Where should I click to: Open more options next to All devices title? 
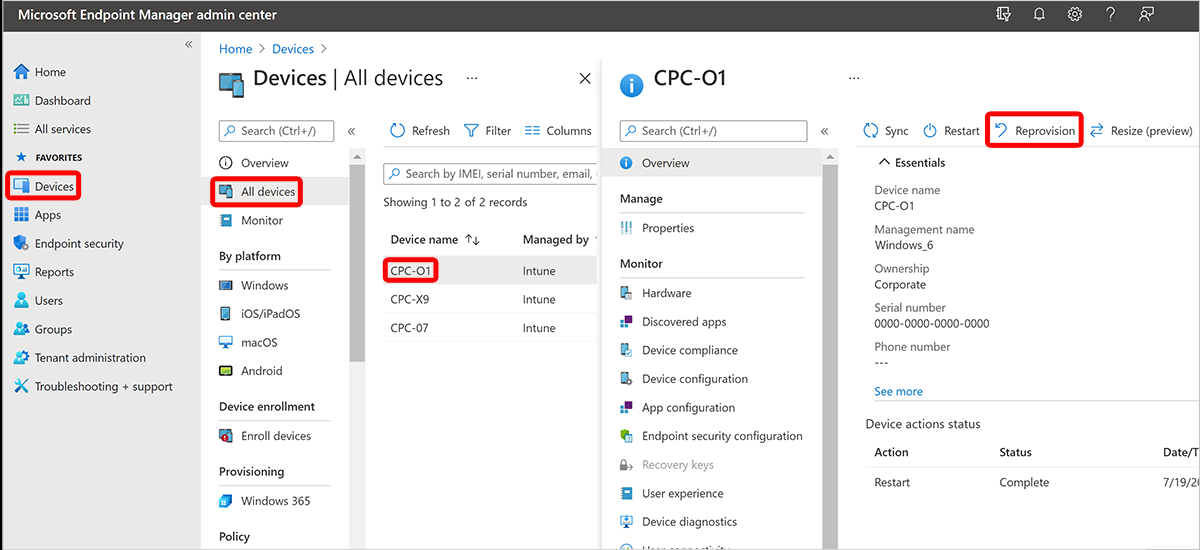(x=472, y=78)
